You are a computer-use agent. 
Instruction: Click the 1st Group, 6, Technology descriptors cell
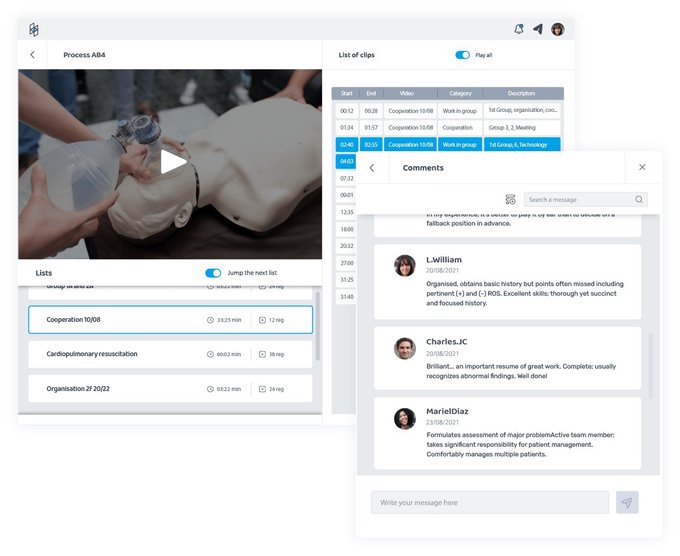tap(522, 144)
